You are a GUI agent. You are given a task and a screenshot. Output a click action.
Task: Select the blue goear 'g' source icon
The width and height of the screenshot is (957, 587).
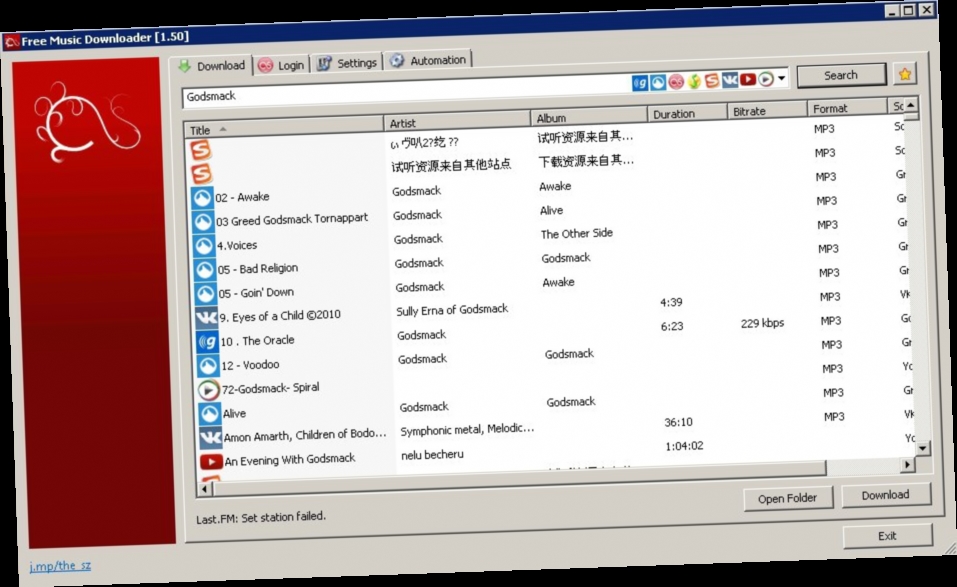click(x=640, y=82)
